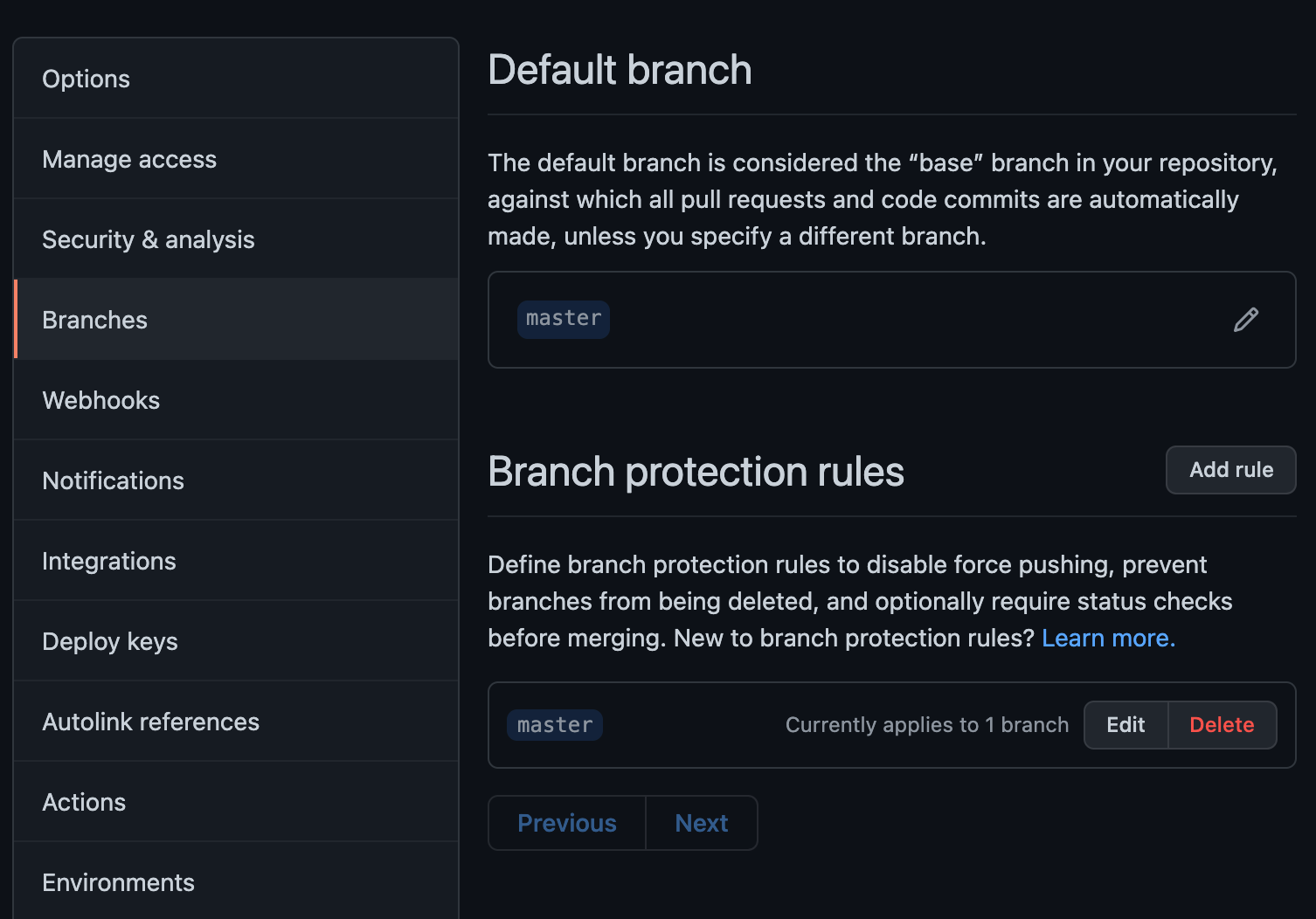Click the Previous pagination button
Screen dimensions: 1316x919
(567, 823)
